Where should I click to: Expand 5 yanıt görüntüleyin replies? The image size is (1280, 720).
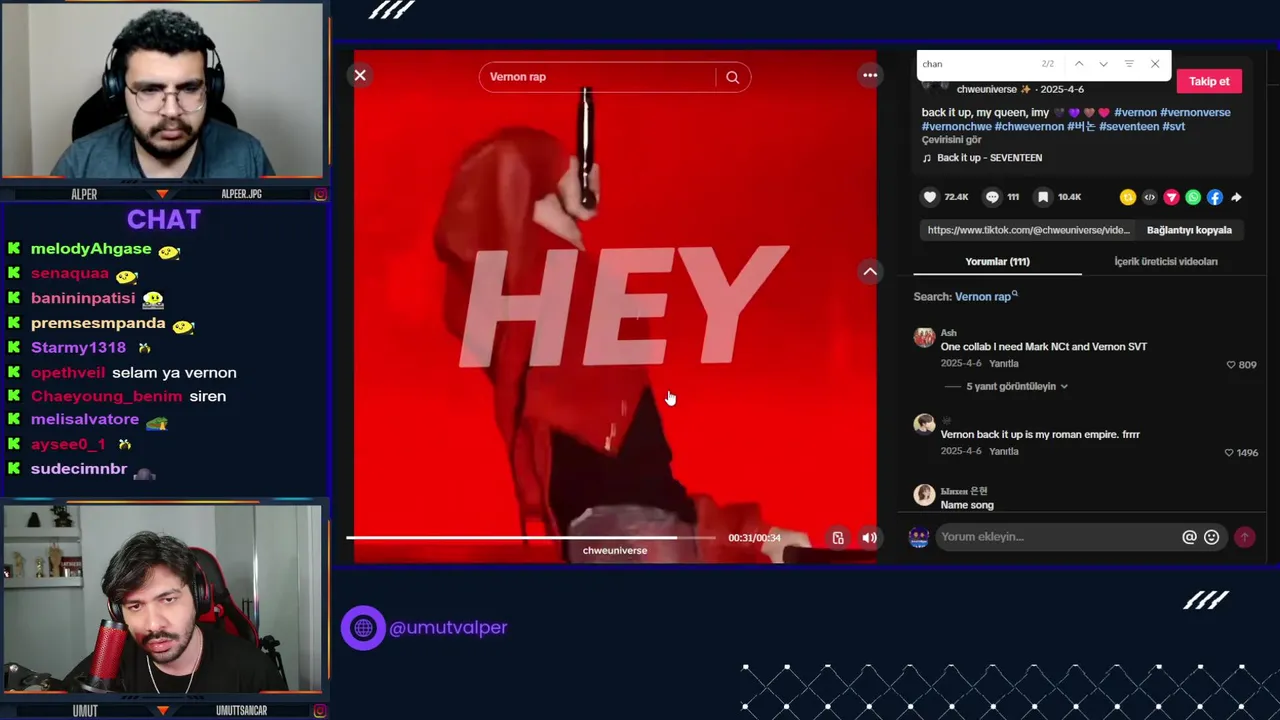tap(1017, 386)
